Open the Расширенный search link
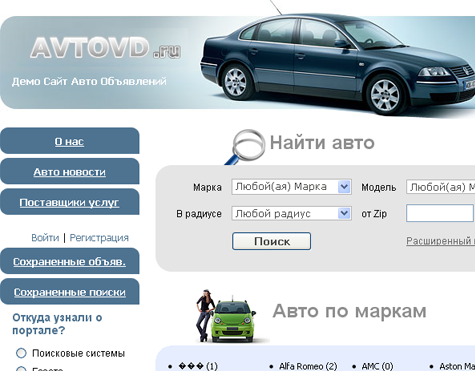 [440, 241]
